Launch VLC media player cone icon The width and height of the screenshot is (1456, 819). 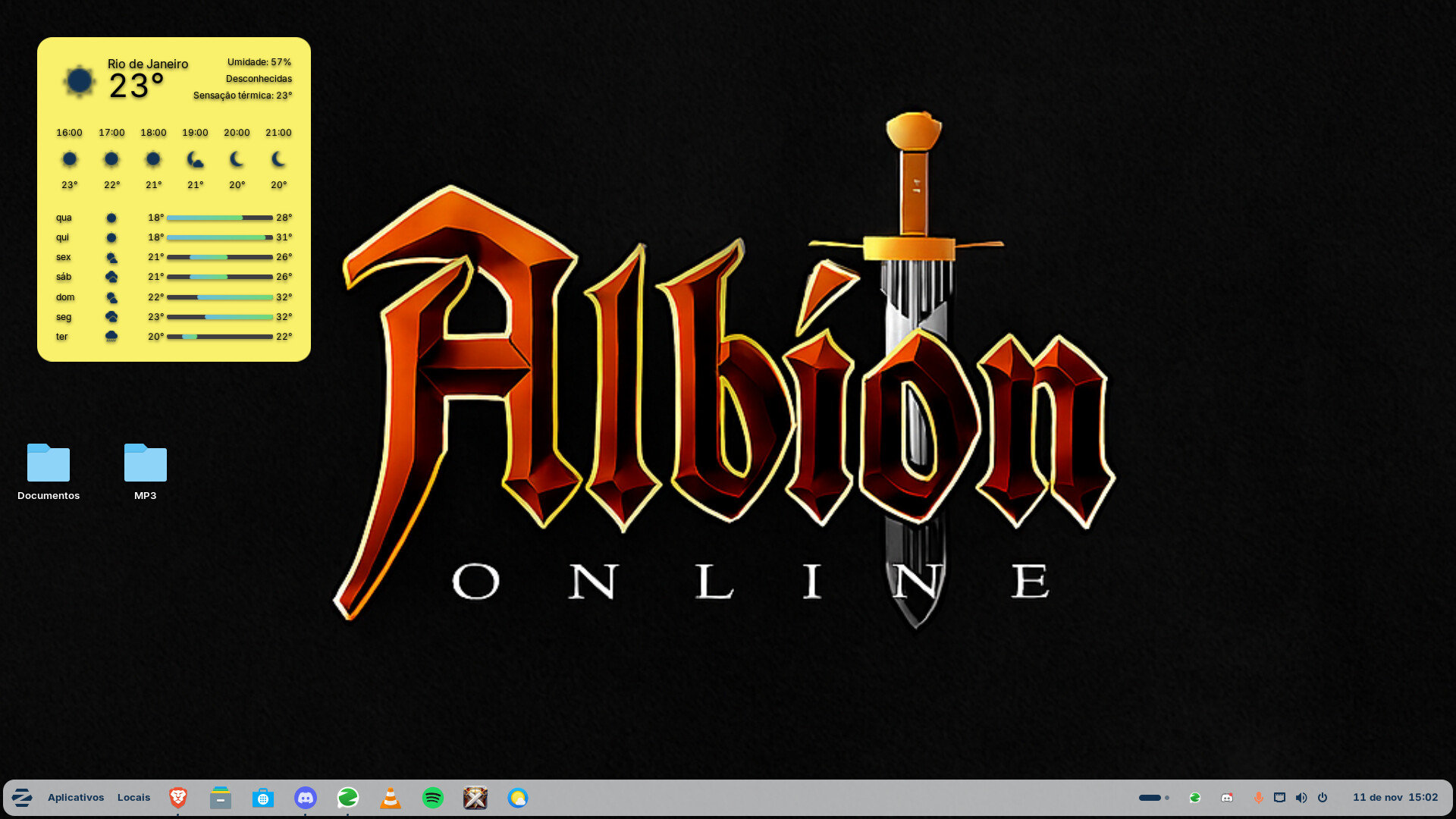391,798
